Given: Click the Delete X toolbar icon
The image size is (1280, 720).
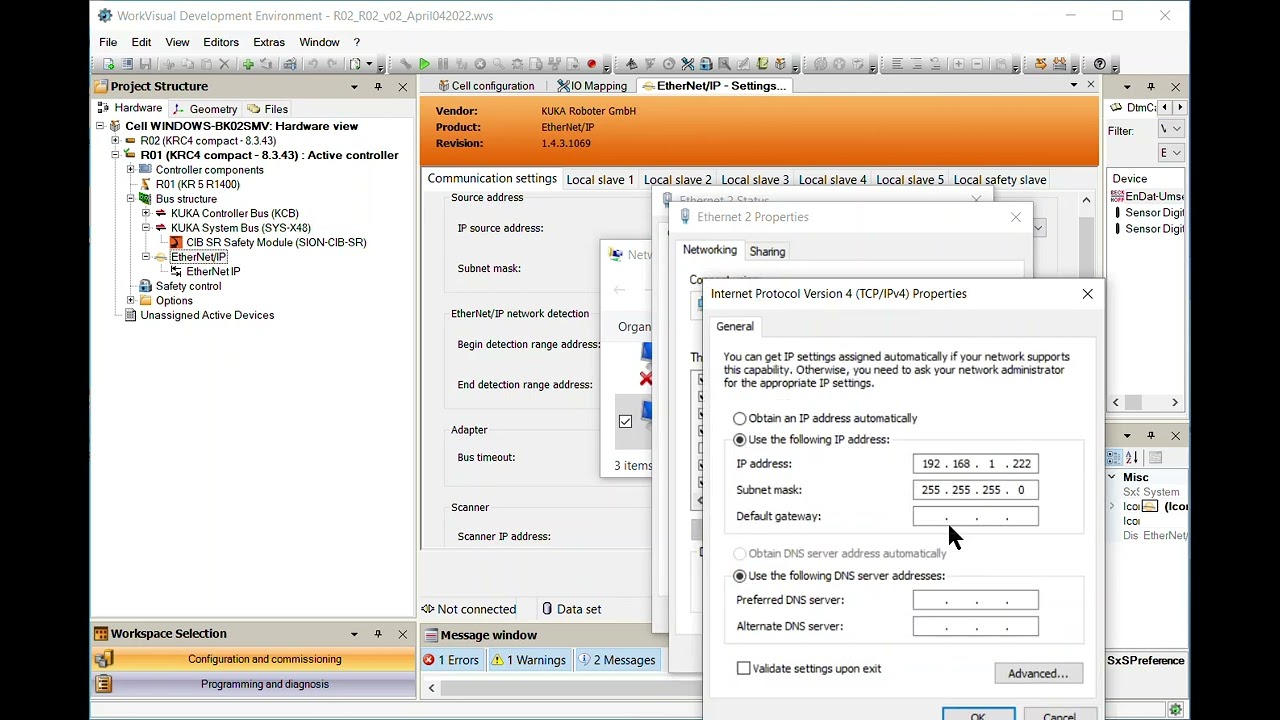Looking at the screenshot, I should coord(224,64).
